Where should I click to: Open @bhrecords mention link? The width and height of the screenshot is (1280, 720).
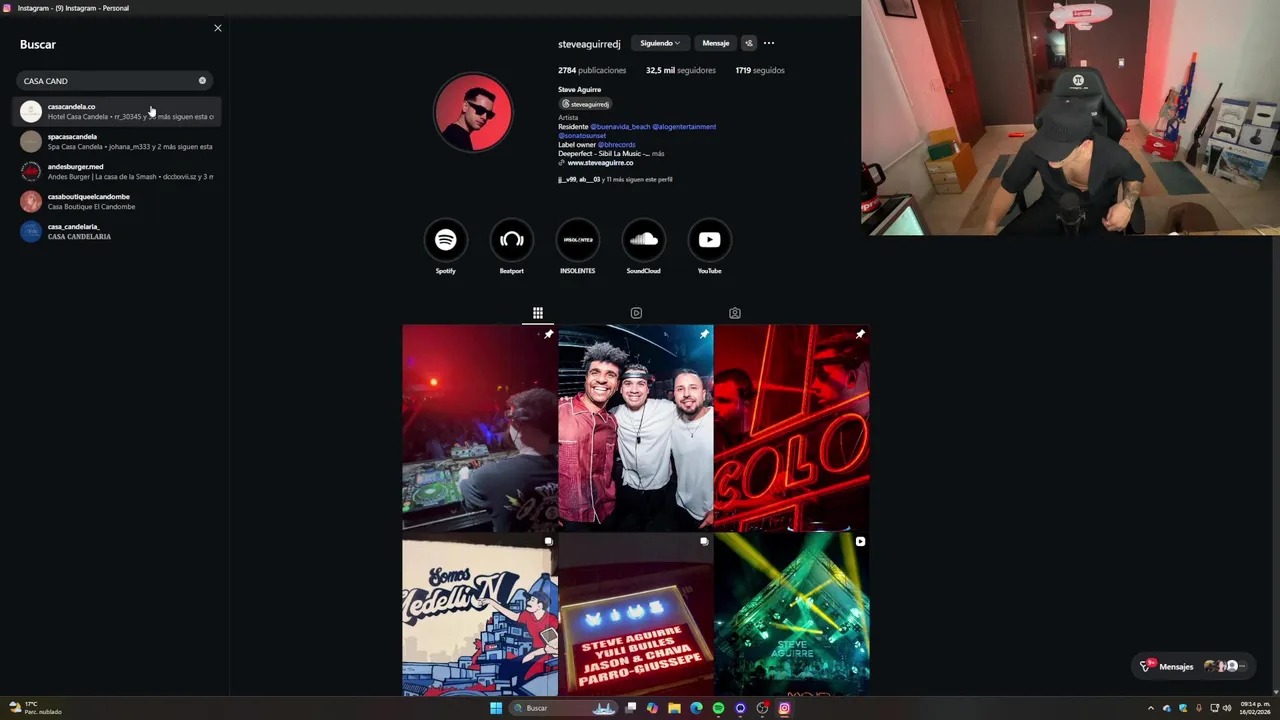pos(616,145)
